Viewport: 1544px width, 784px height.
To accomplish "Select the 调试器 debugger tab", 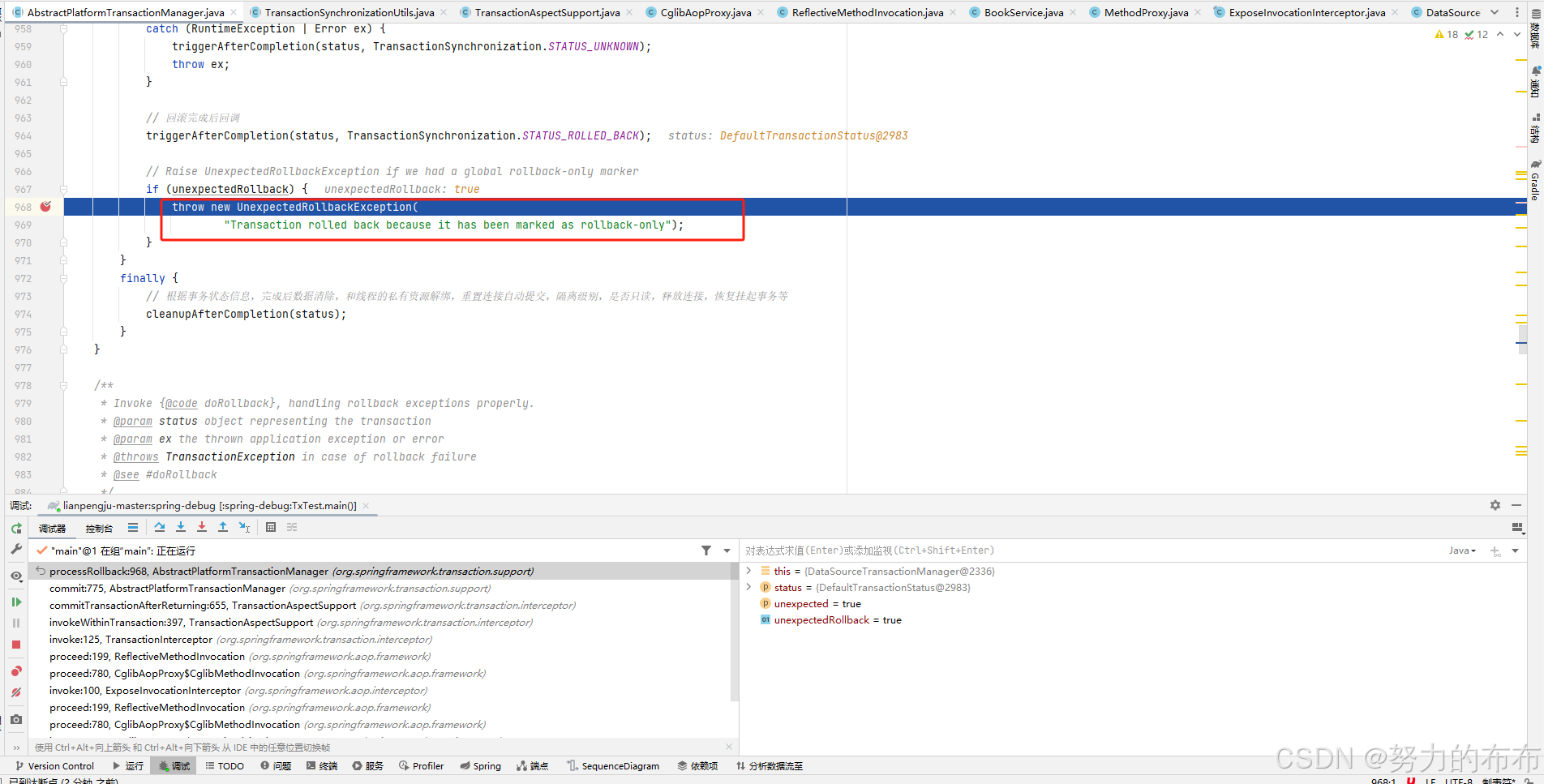I will click(x=53, y=528).
